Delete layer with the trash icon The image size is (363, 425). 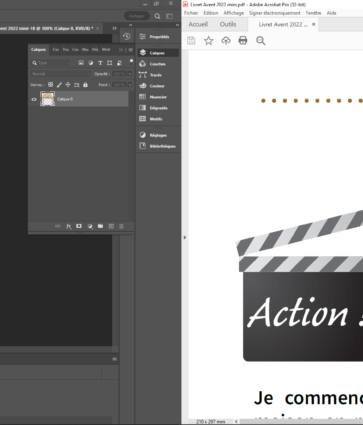(121, 226)
